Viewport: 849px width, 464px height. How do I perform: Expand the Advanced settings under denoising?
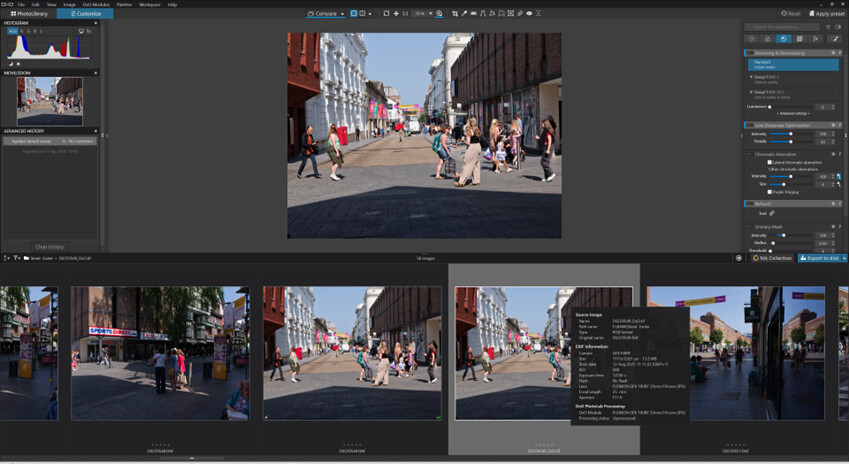pos(792,114)
